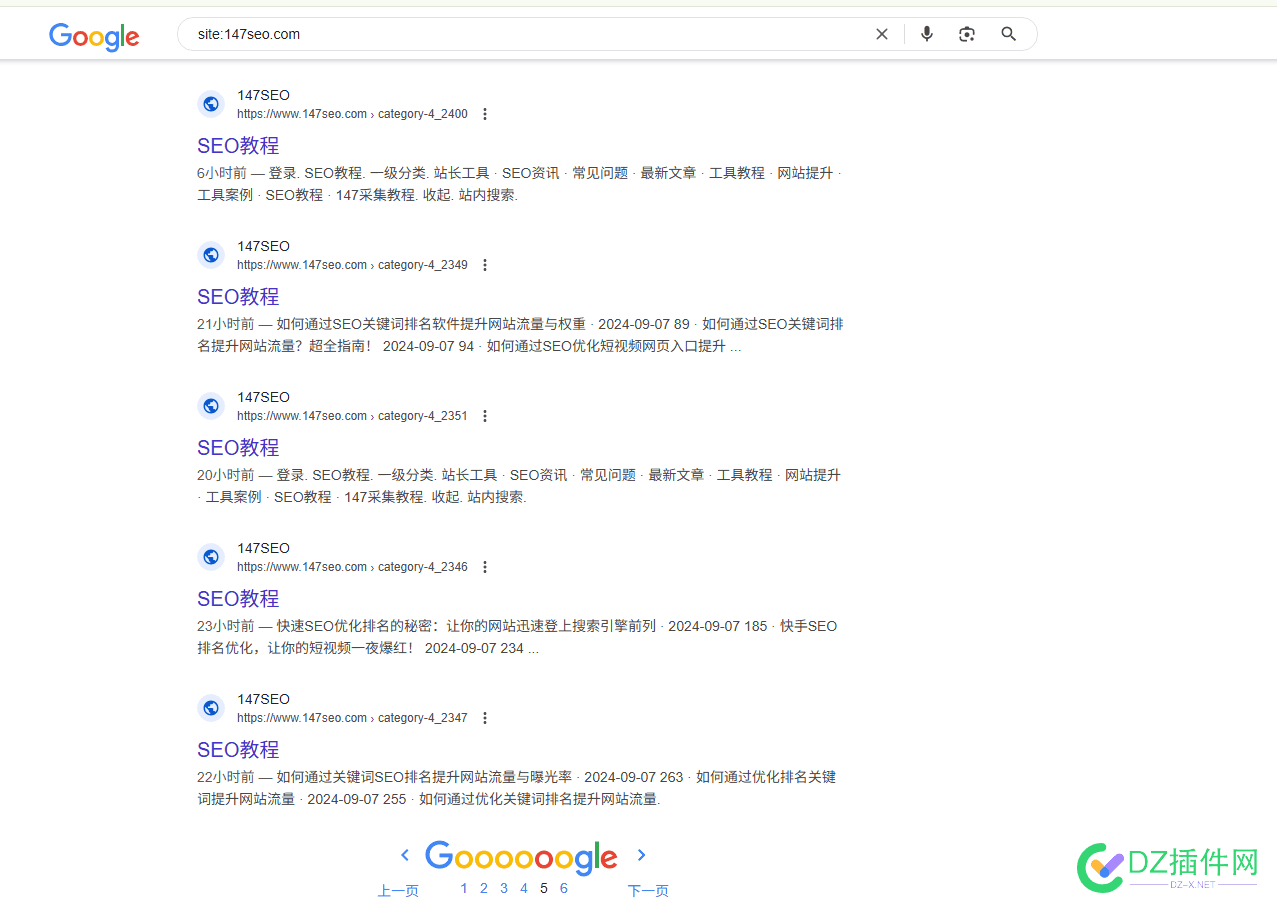The image size is (1277, 908).
Task: Click the magnifying glass search icon
Action: [1008, 33]
